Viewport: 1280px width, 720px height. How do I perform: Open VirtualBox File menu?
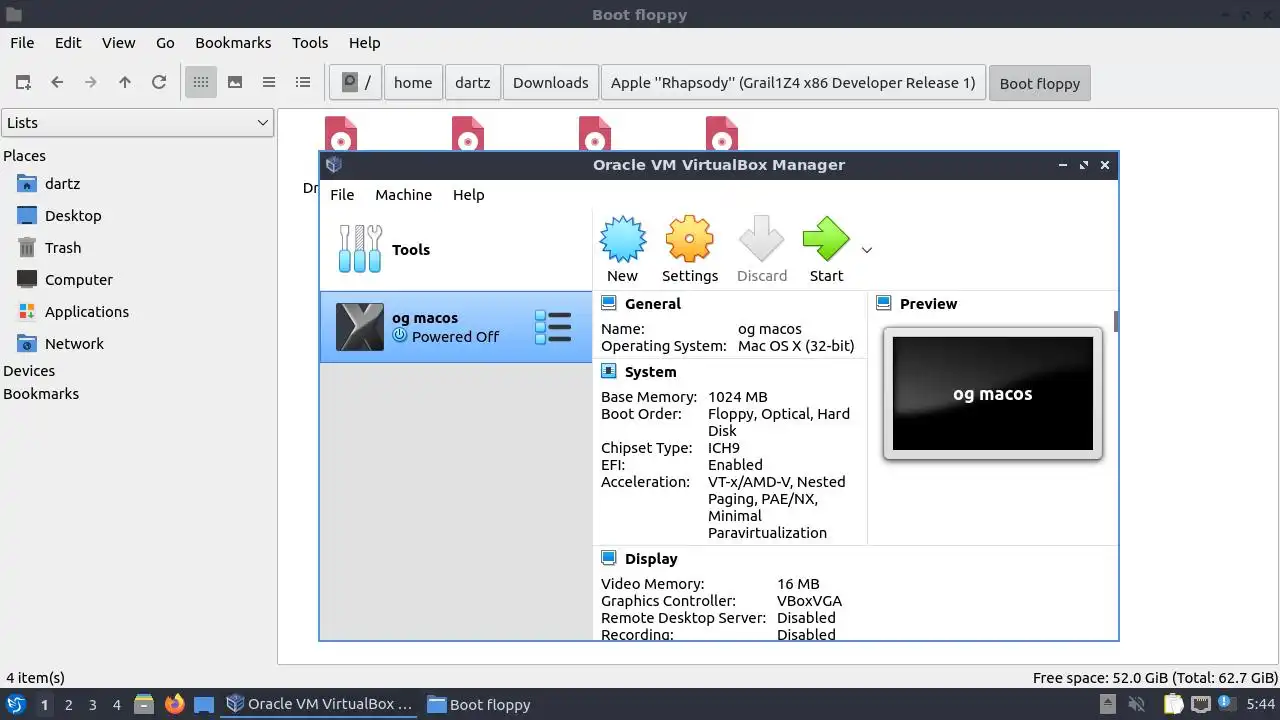342,194
